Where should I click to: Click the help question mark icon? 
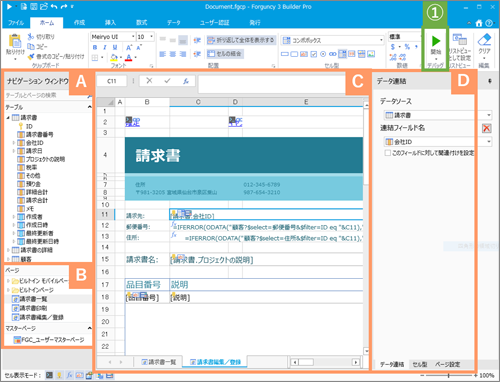coord(489,23)
